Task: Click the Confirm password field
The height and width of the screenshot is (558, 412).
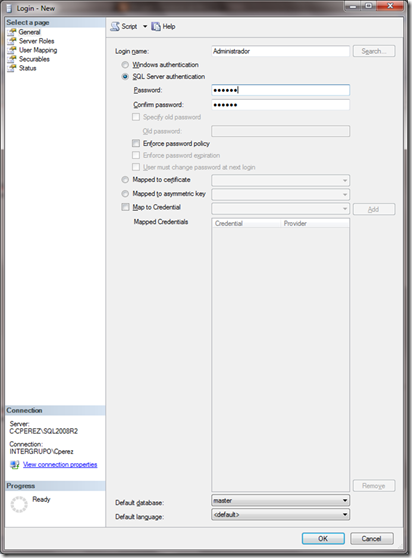Action: [x=280, y=105]
